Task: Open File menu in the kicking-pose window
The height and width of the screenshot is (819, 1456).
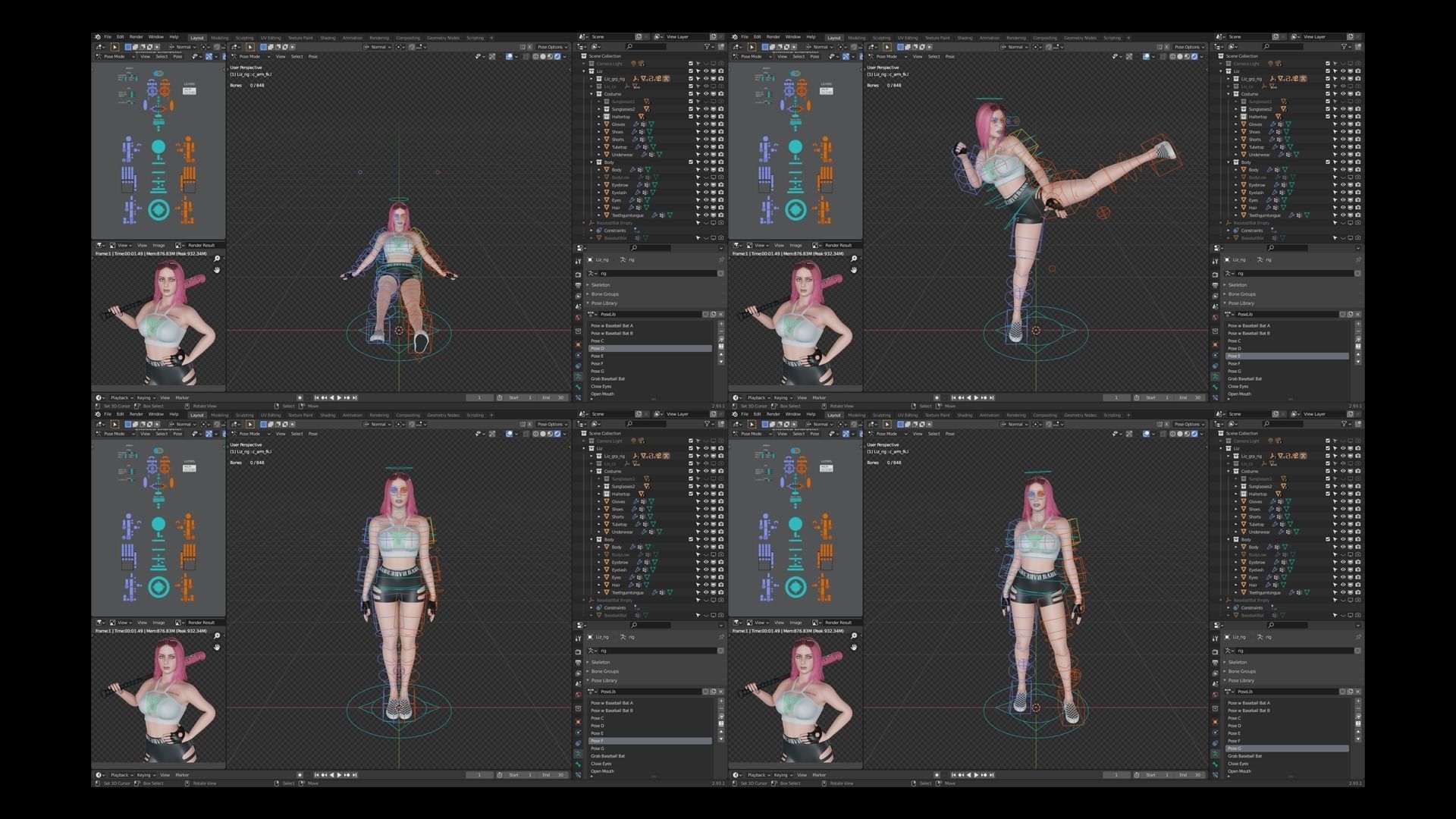Action: click(745, 36)
